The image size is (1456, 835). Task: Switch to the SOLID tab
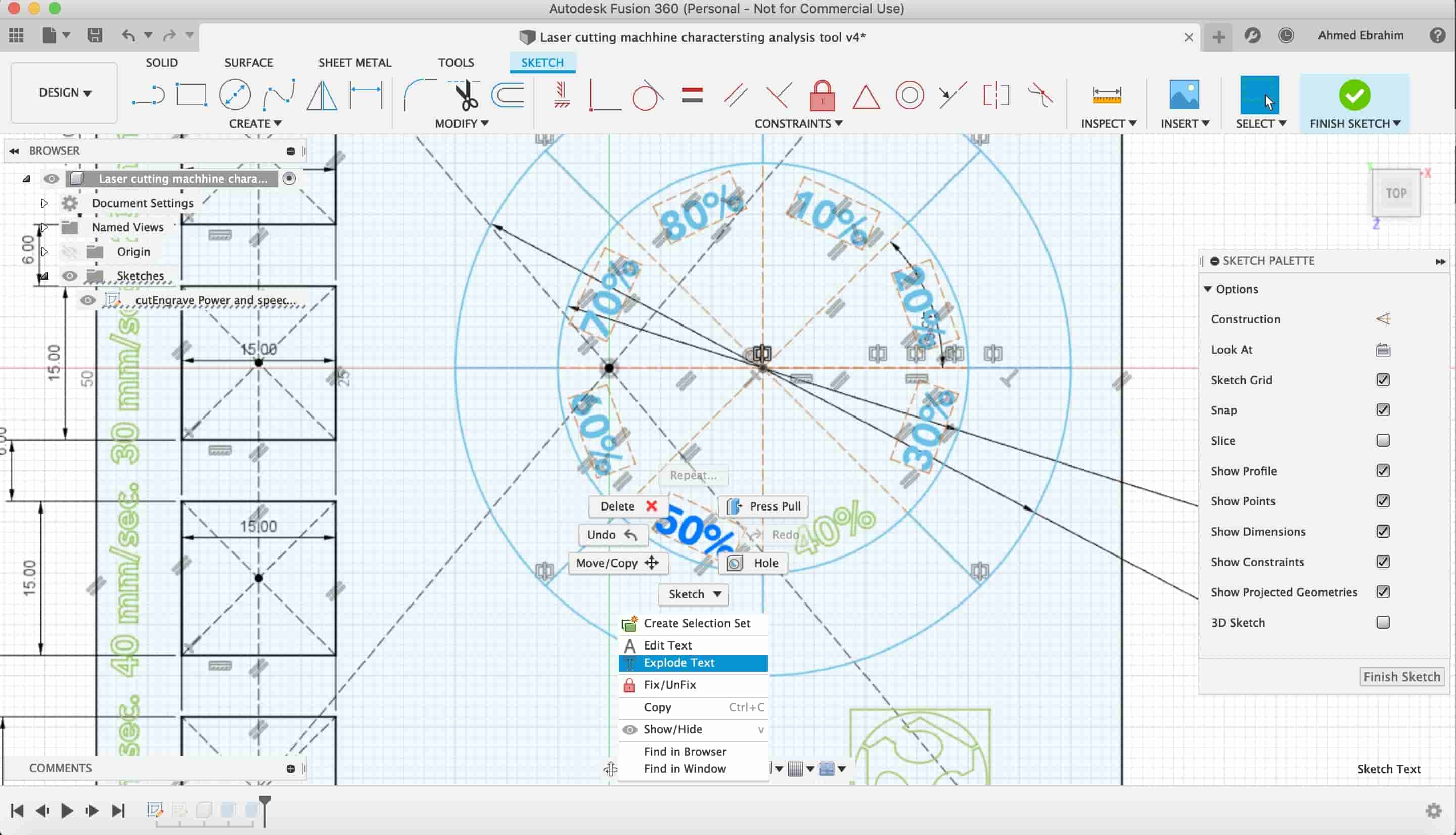point(162,63)
